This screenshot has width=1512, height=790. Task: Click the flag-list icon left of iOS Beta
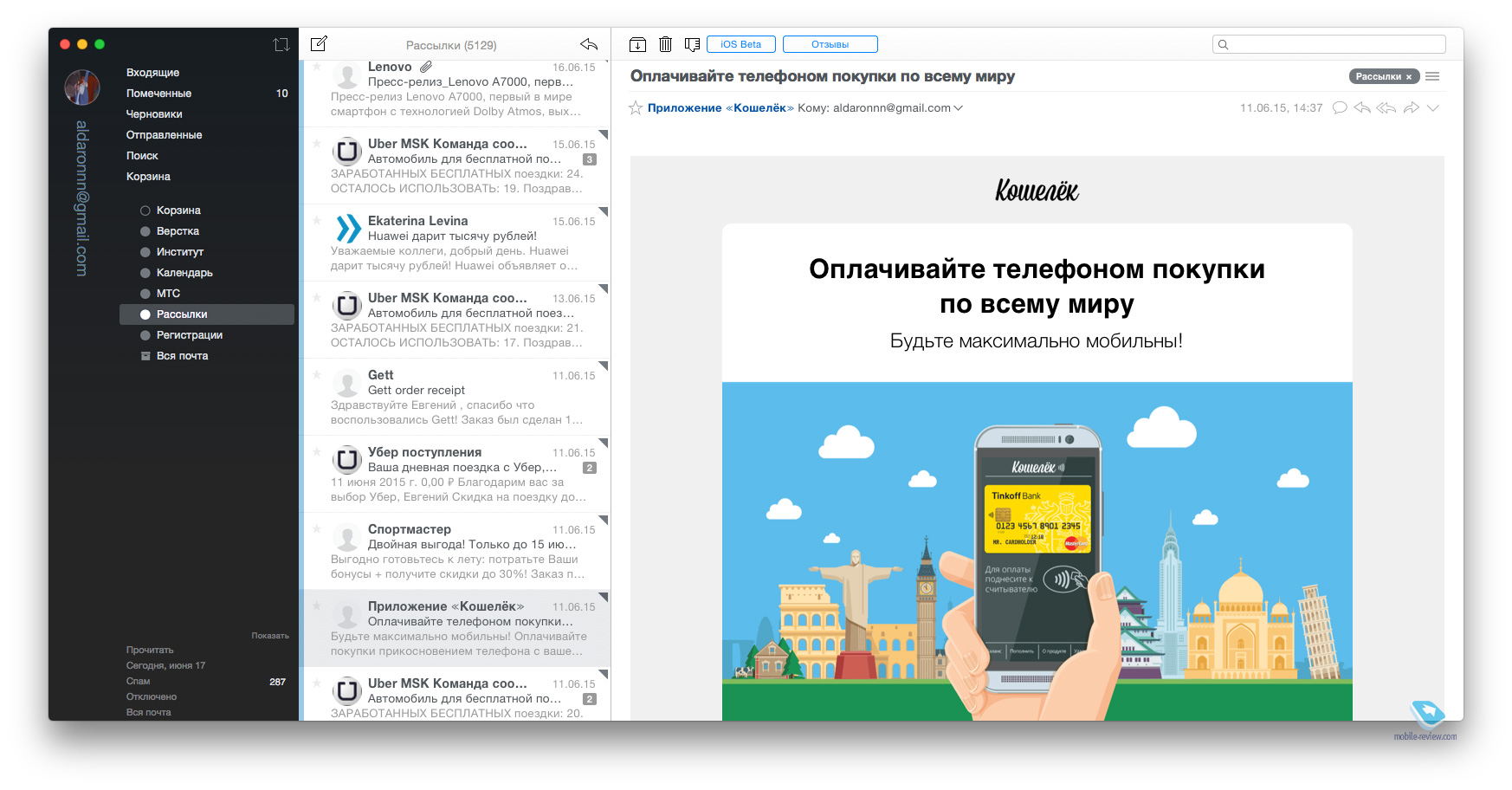pyautogui.click(x=692, y=44)
